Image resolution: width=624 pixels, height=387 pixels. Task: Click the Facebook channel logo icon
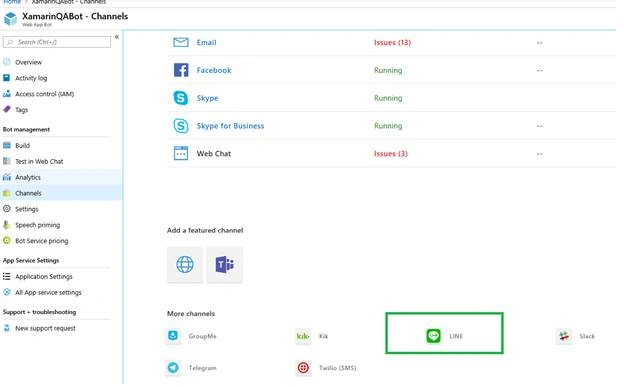click(x=181, y=70)
